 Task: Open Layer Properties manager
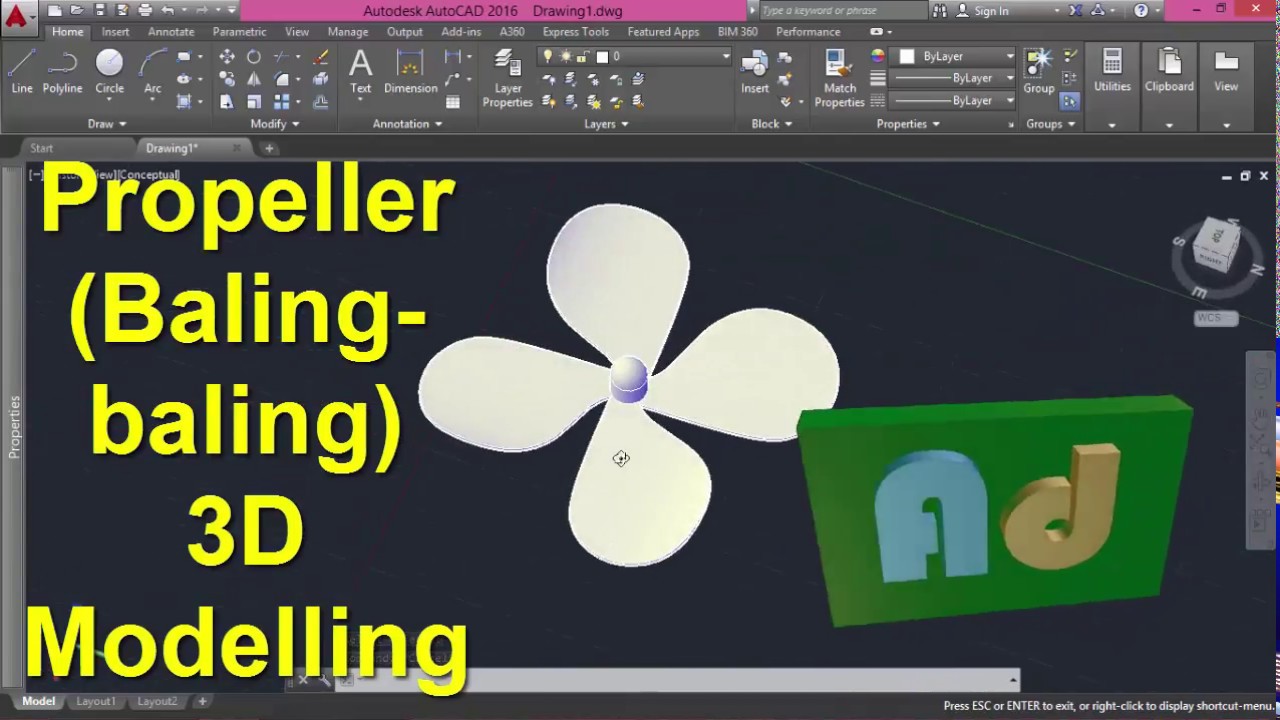tap(507, 78)
